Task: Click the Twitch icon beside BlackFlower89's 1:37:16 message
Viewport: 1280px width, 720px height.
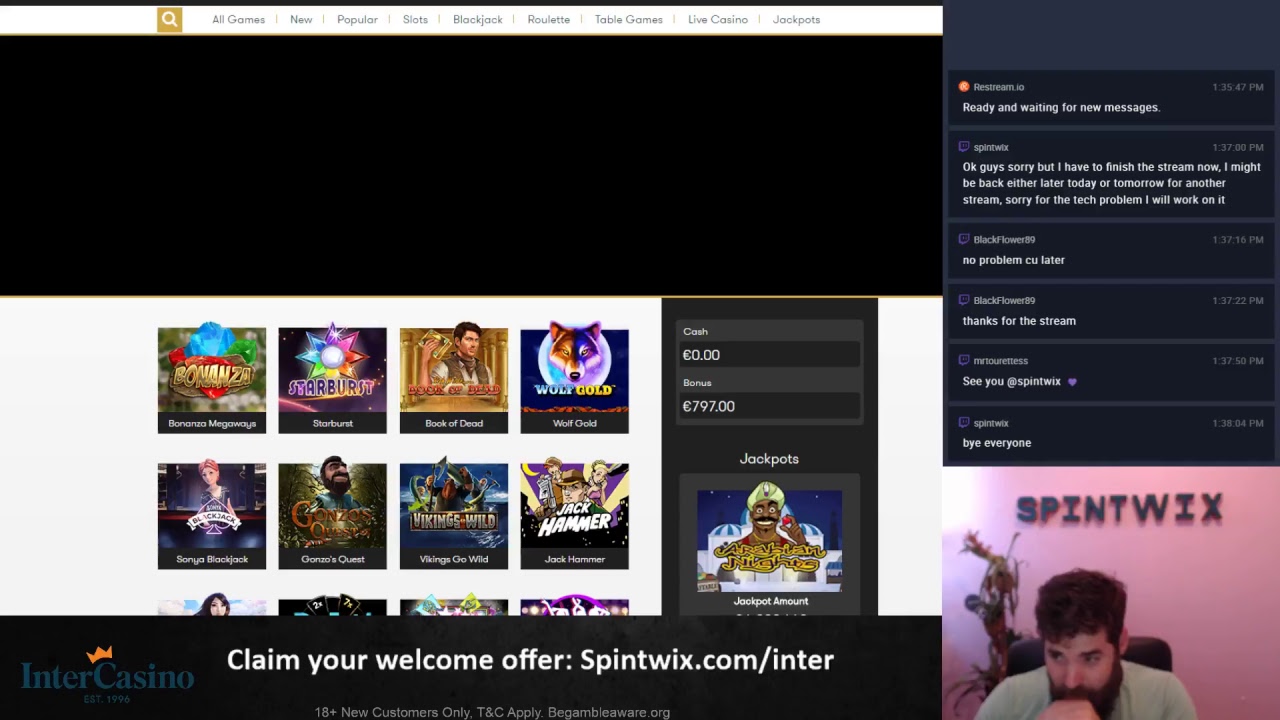Action: [964, 240]
